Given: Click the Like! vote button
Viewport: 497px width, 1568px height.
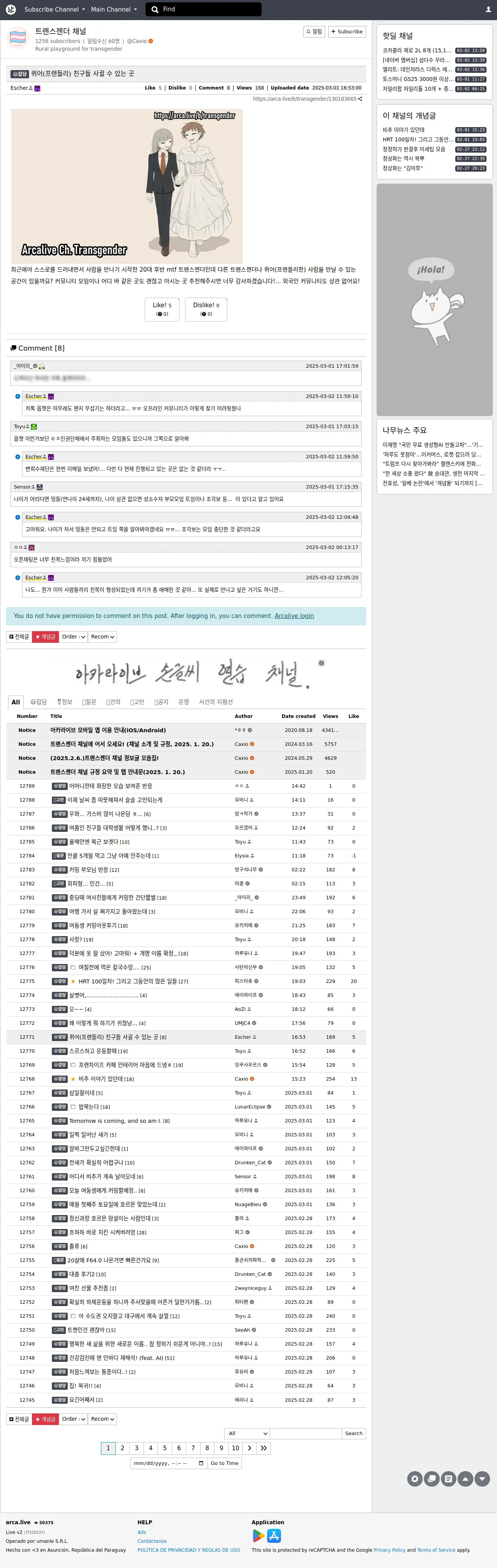Looking at the screenshot, I should coord(162,309).
